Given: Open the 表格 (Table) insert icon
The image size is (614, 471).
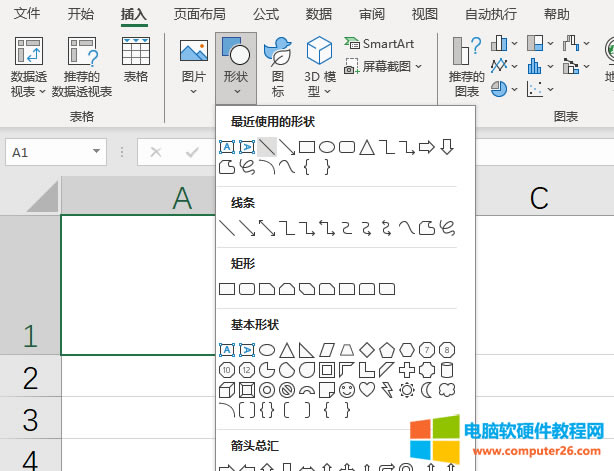Looking at the screenshot, I should 135,60.
